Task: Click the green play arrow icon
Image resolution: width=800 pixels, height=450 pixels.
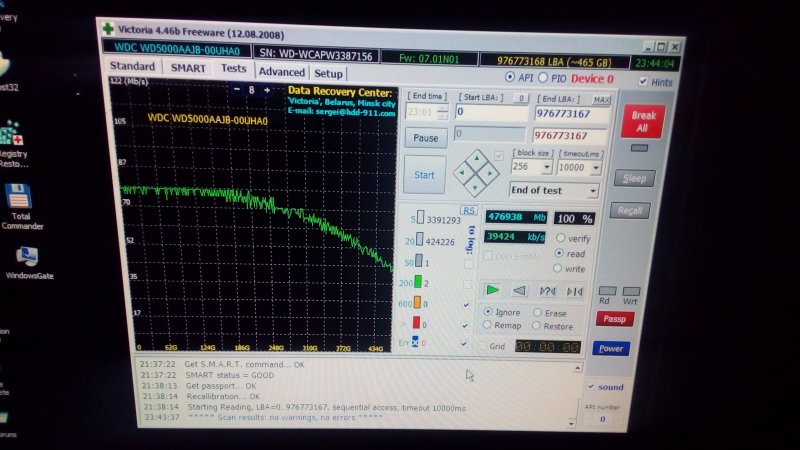Action: click(x=492, y=290)
